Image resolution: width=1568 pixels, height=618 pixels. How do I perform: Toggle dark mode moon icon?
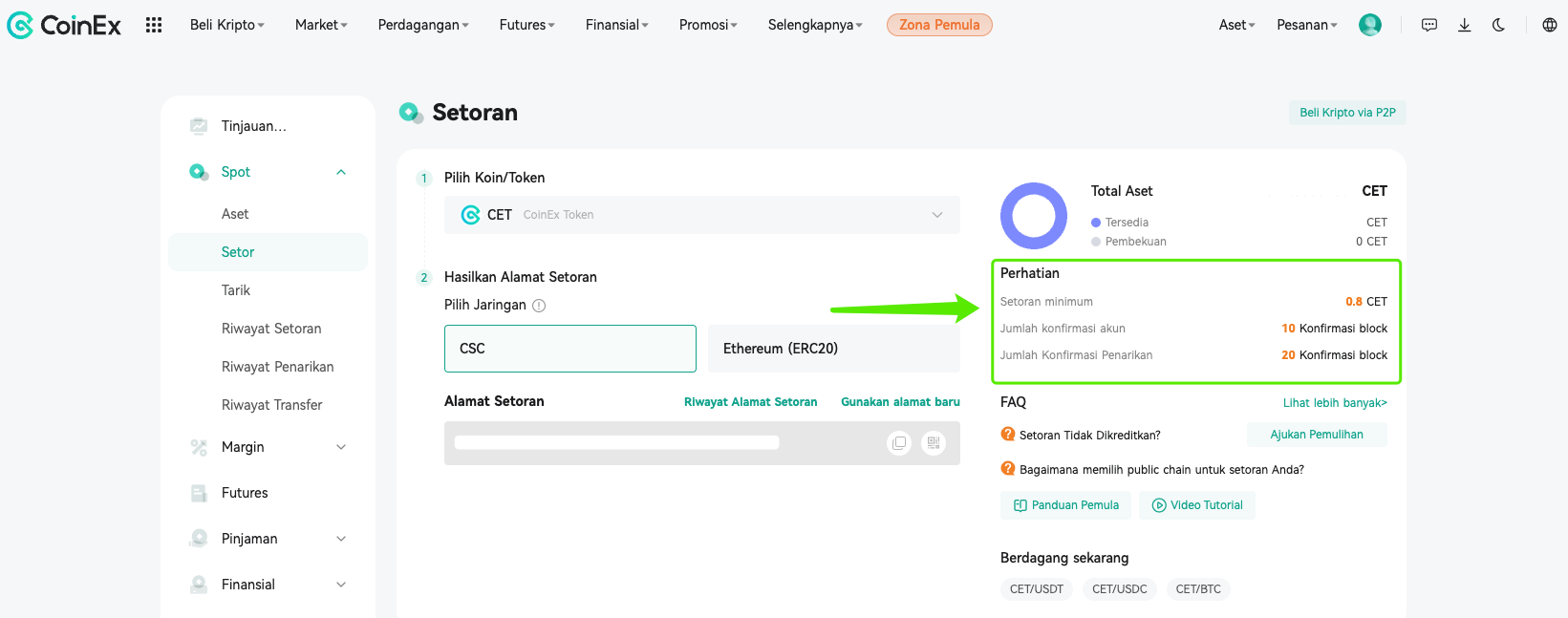1498,25
